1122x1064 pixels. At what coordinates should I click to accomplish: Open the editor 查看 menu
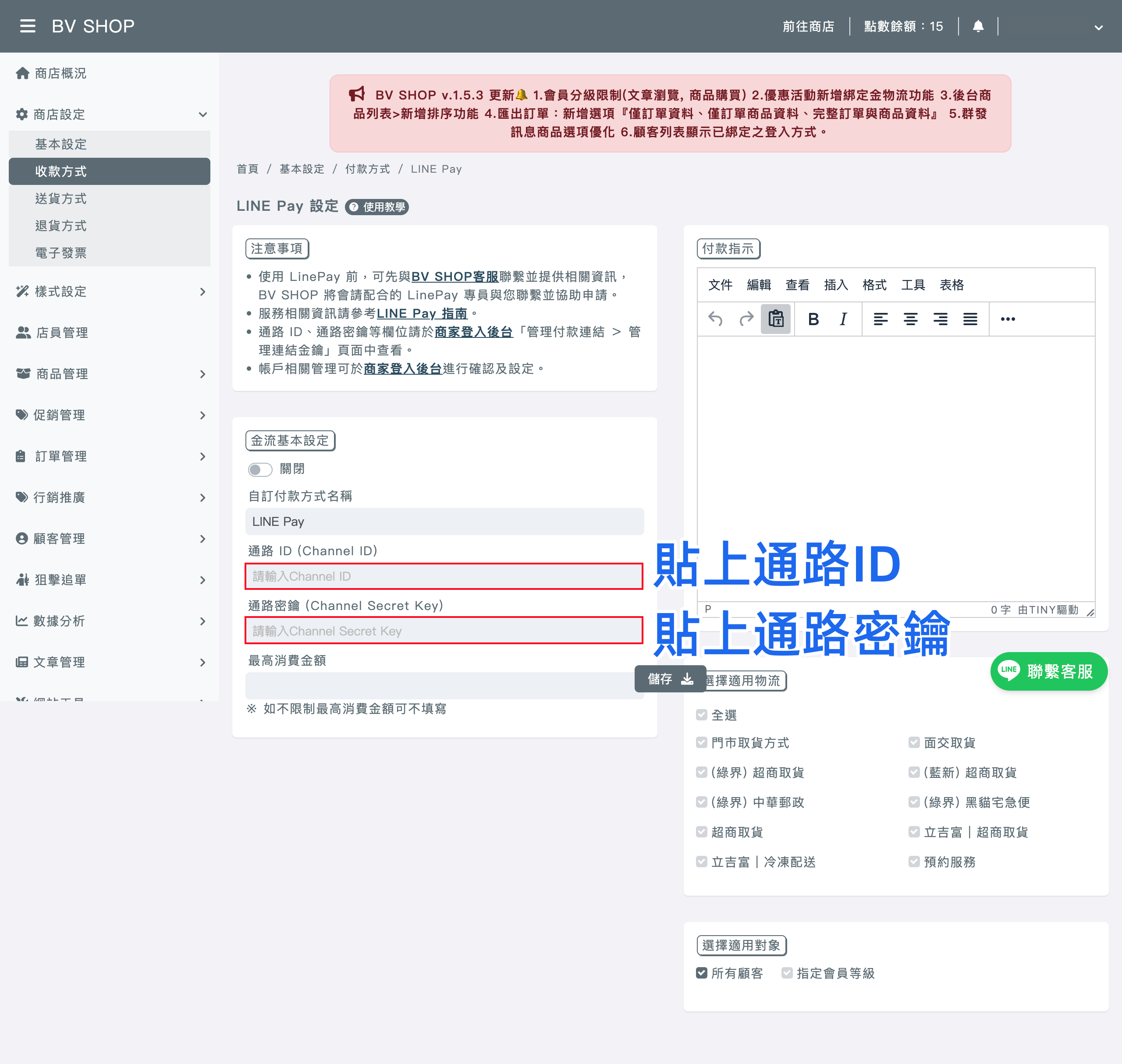[797, 285]
